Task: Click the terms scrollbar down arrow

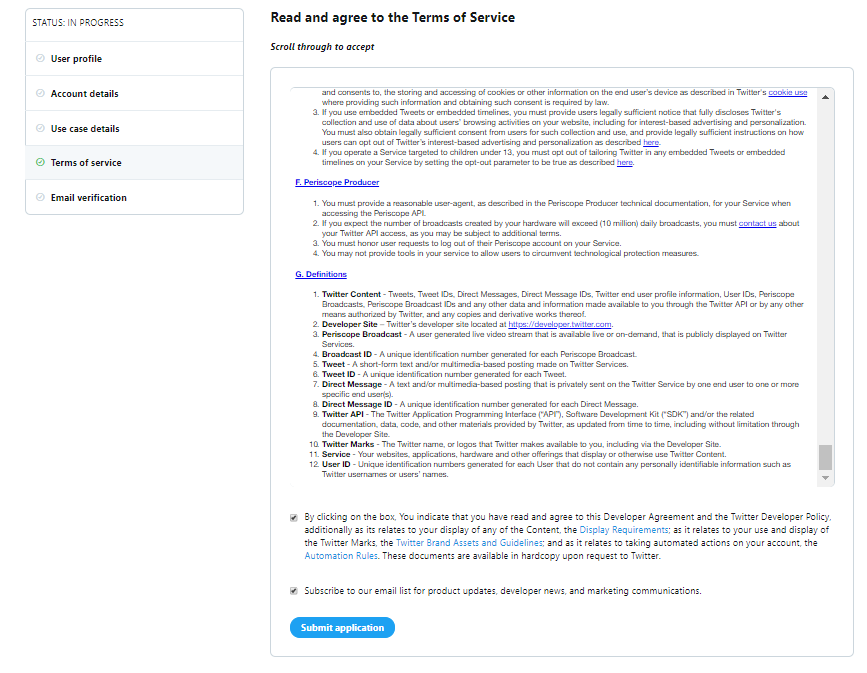Action: 825,478
